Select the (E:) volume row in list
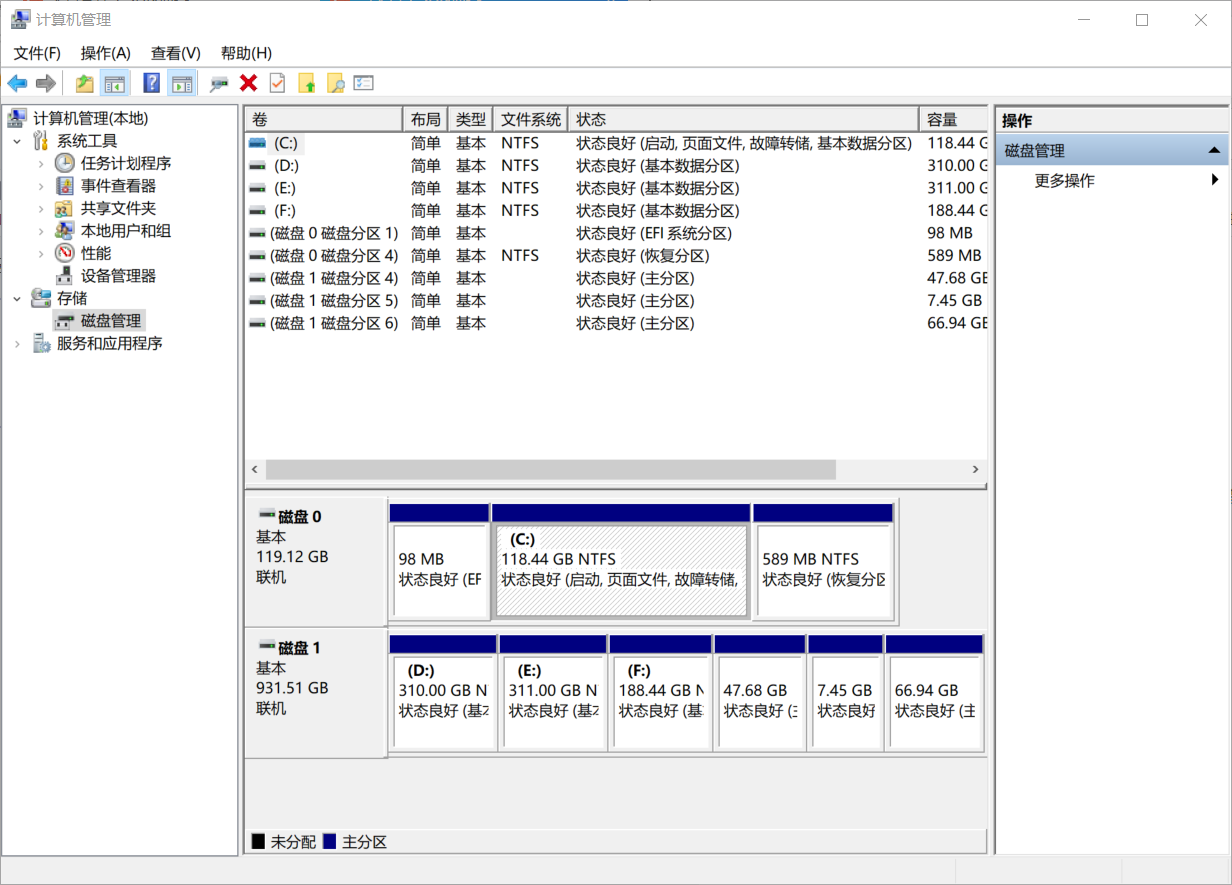1232x885 pixels. click(x=616, y=188)
